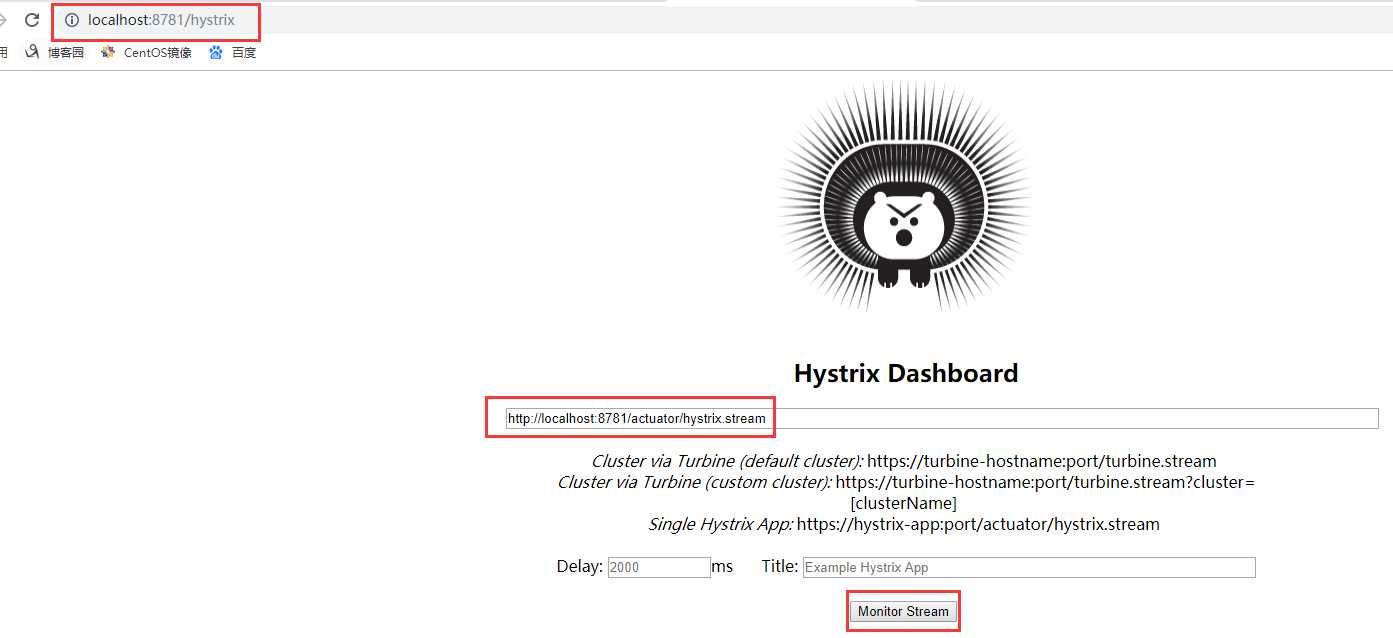
Task: Click the default cluster turbine.stream URL text
Action: click(x=1042, y=461)
